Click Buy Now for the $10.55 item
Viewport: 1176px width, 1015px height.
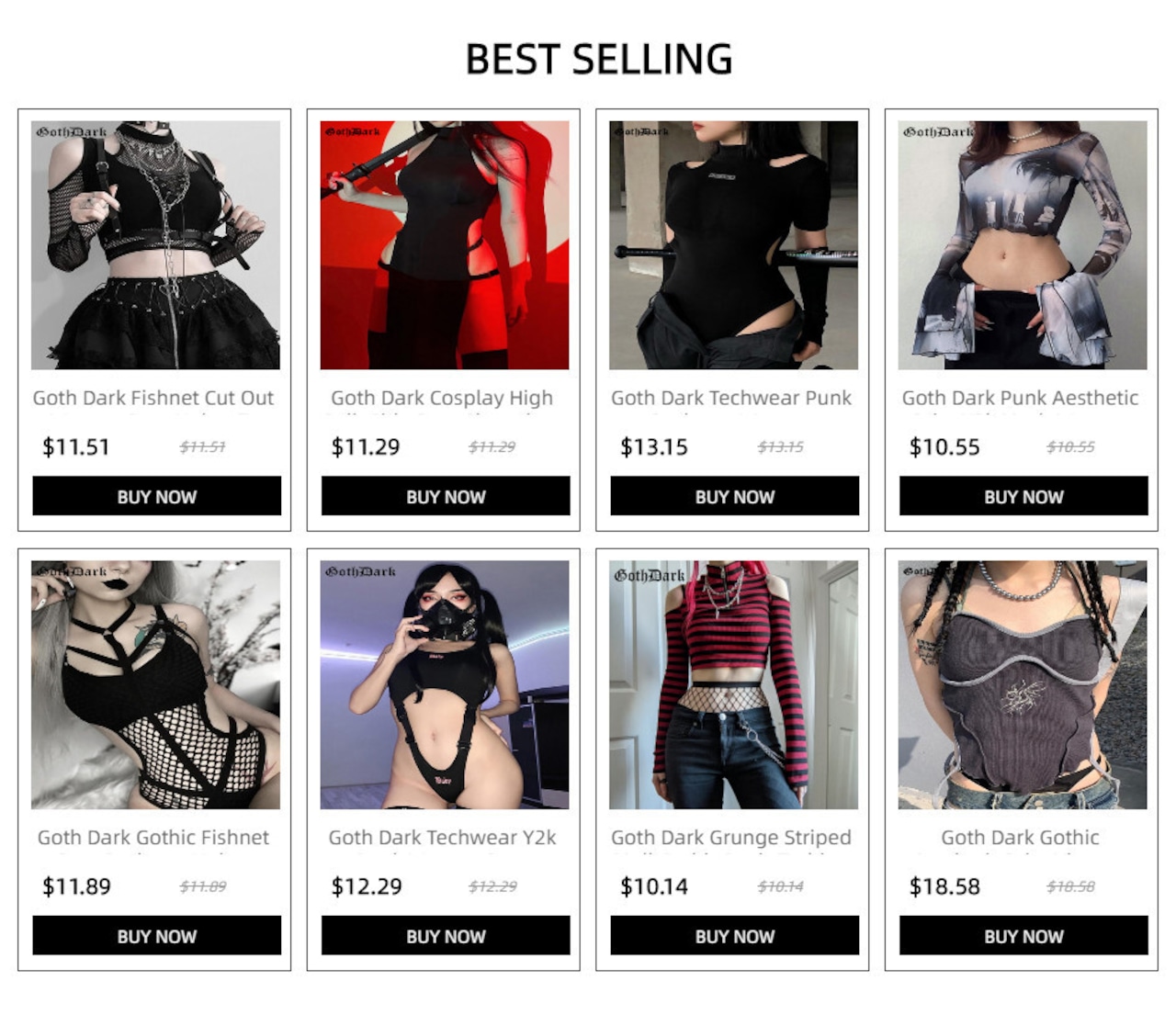[1023, 496]
